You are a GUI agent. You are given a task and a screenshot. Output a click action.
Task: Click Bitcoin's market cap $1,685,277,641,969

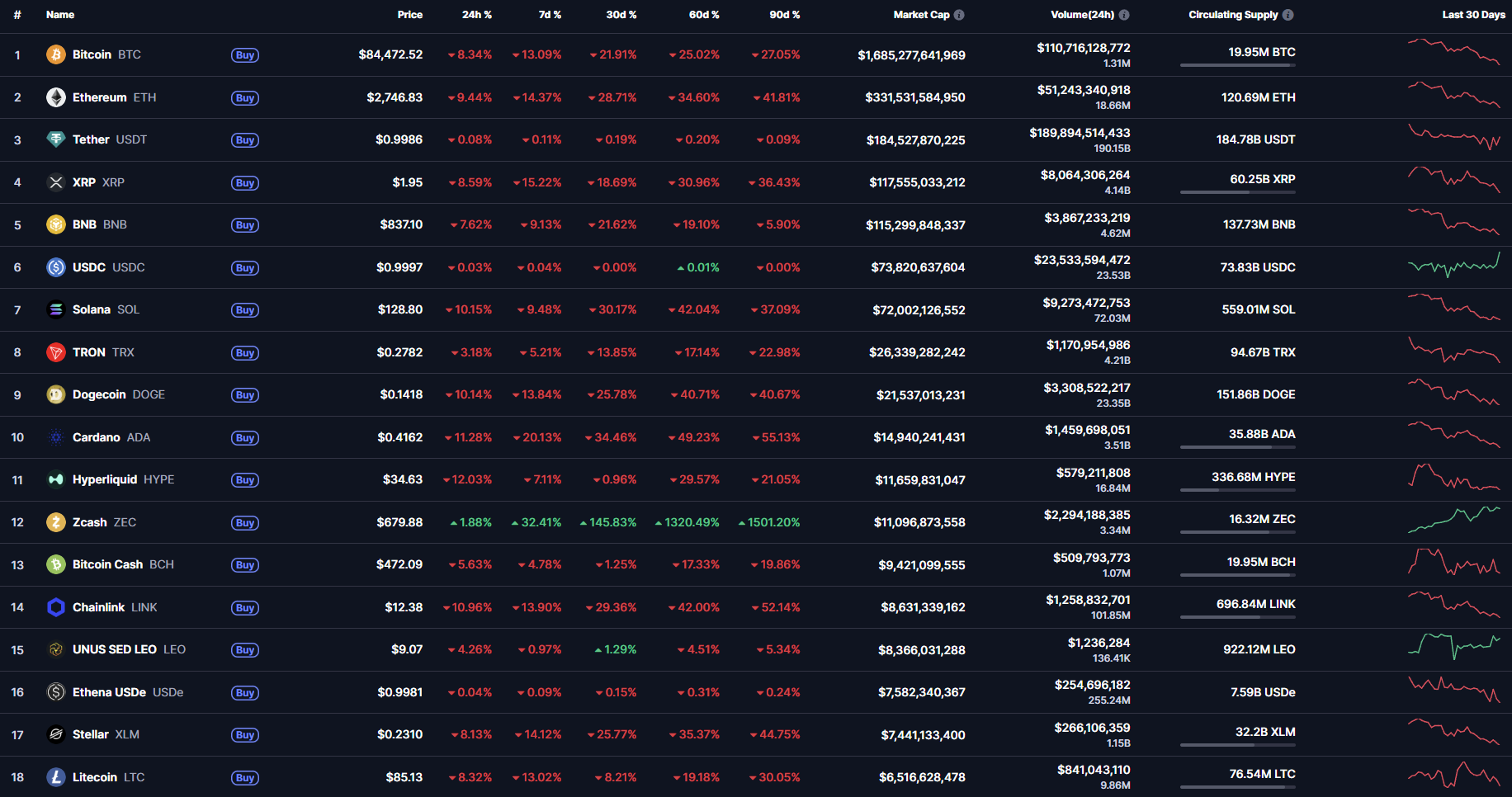911,55
